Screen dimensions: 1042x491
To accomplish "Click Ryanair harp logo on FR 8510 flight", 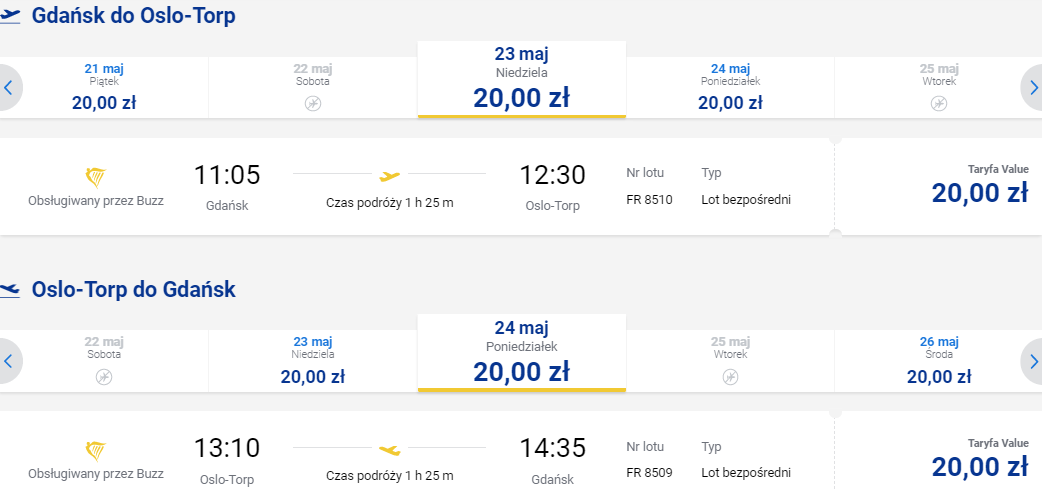I will (x=96, y=178).
